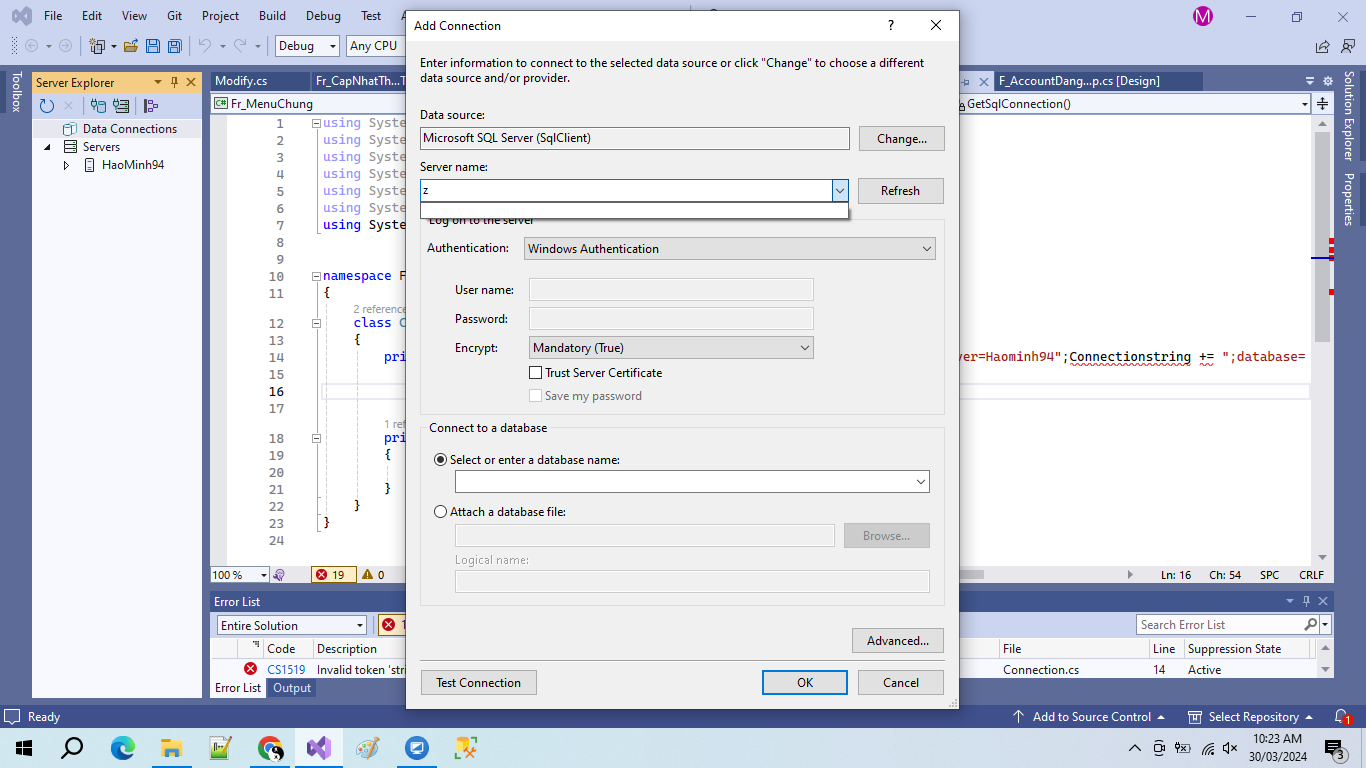Click the Live Share icon in Visual Studio title area
The image size is (1366, 768).
[1323, 46]
